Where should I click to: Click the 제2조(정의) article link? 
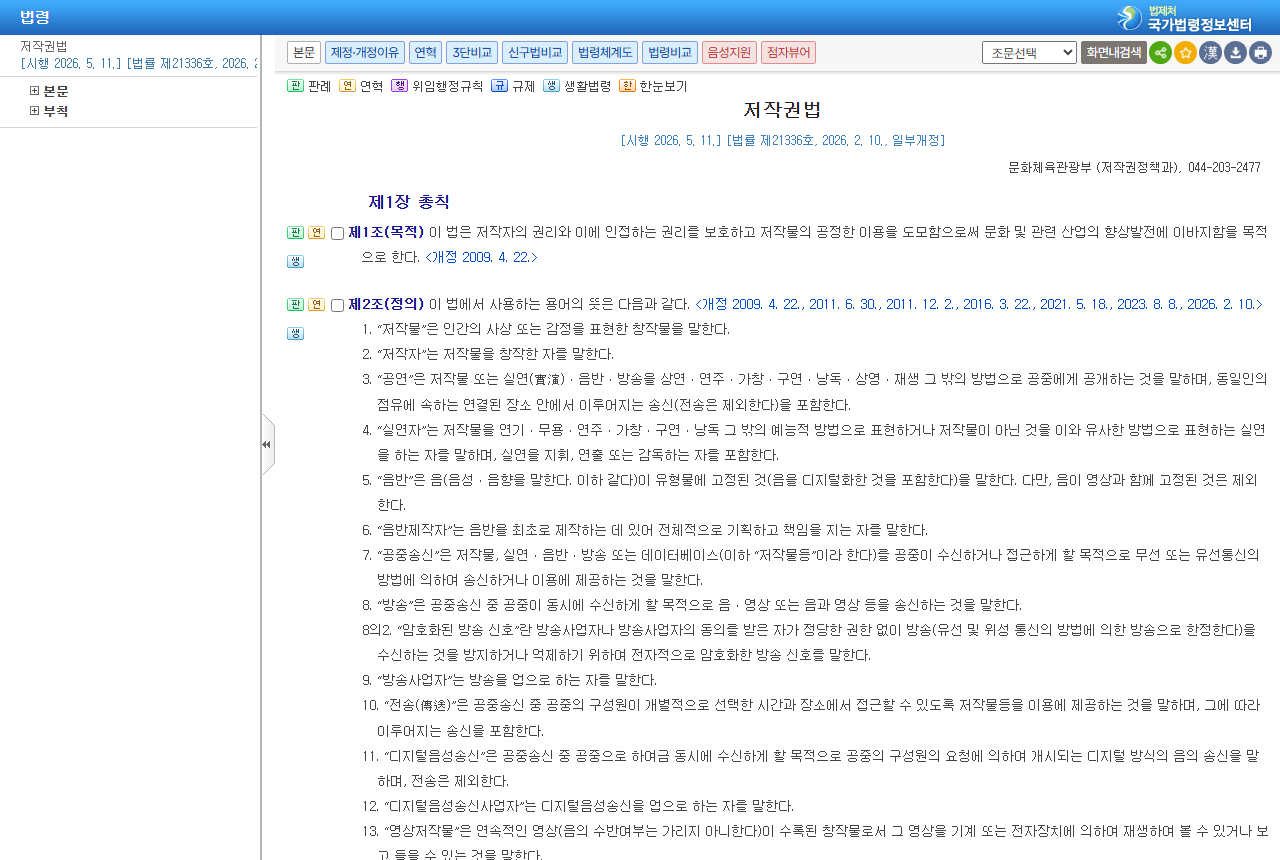tap(386, 304)
